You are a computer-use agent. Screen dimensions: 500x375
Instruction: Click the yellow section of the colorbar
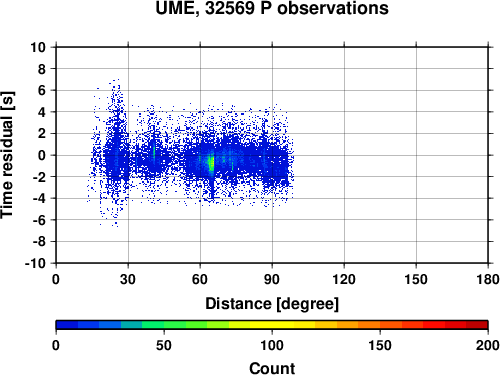[x=272, y=325]
